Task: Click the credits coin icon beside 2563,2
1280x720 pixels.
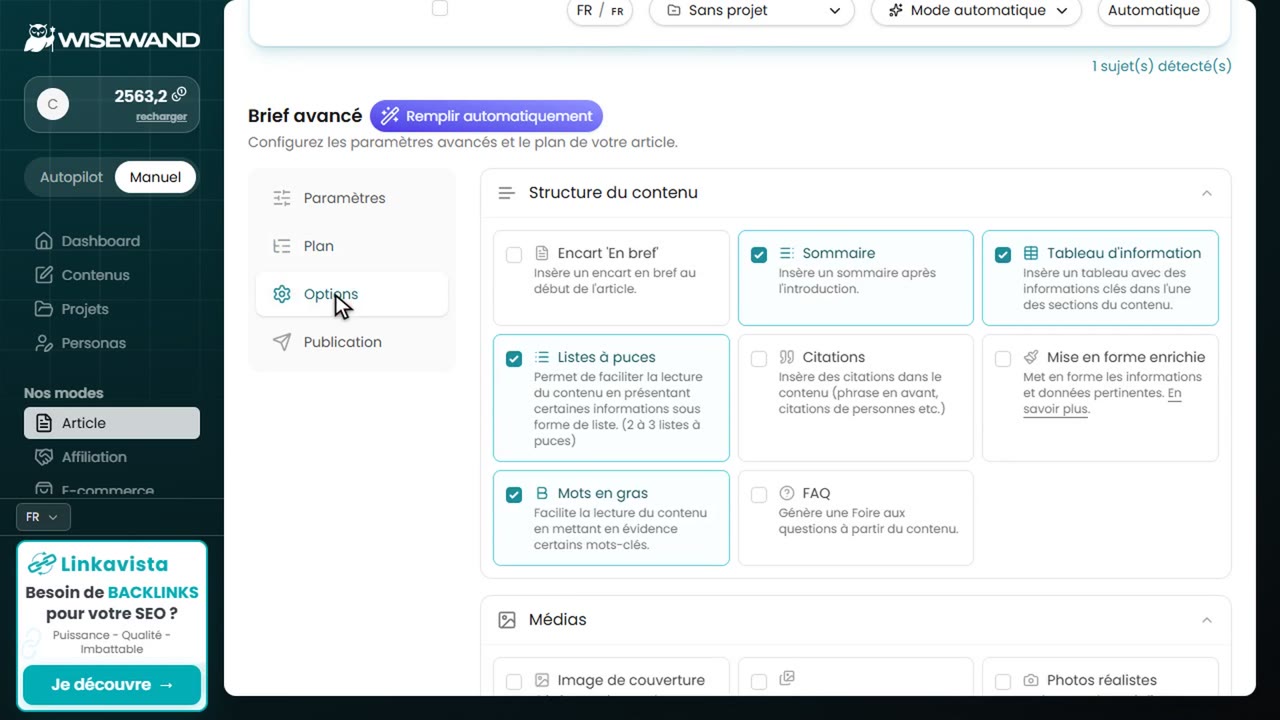Action: pyautogui.click(x=179, y=95)
